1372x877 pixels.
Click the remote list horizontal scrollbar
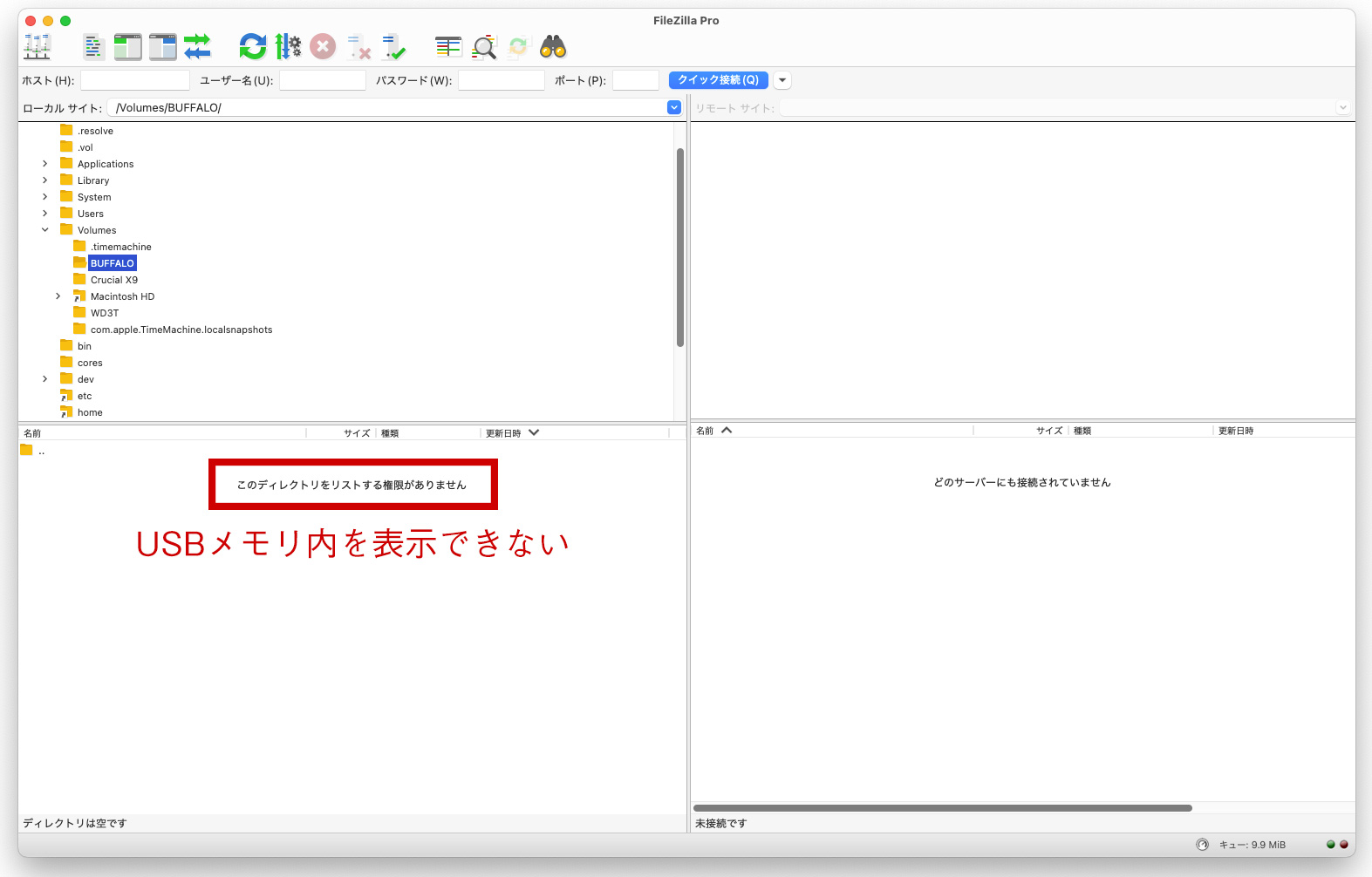pos(943,808)
